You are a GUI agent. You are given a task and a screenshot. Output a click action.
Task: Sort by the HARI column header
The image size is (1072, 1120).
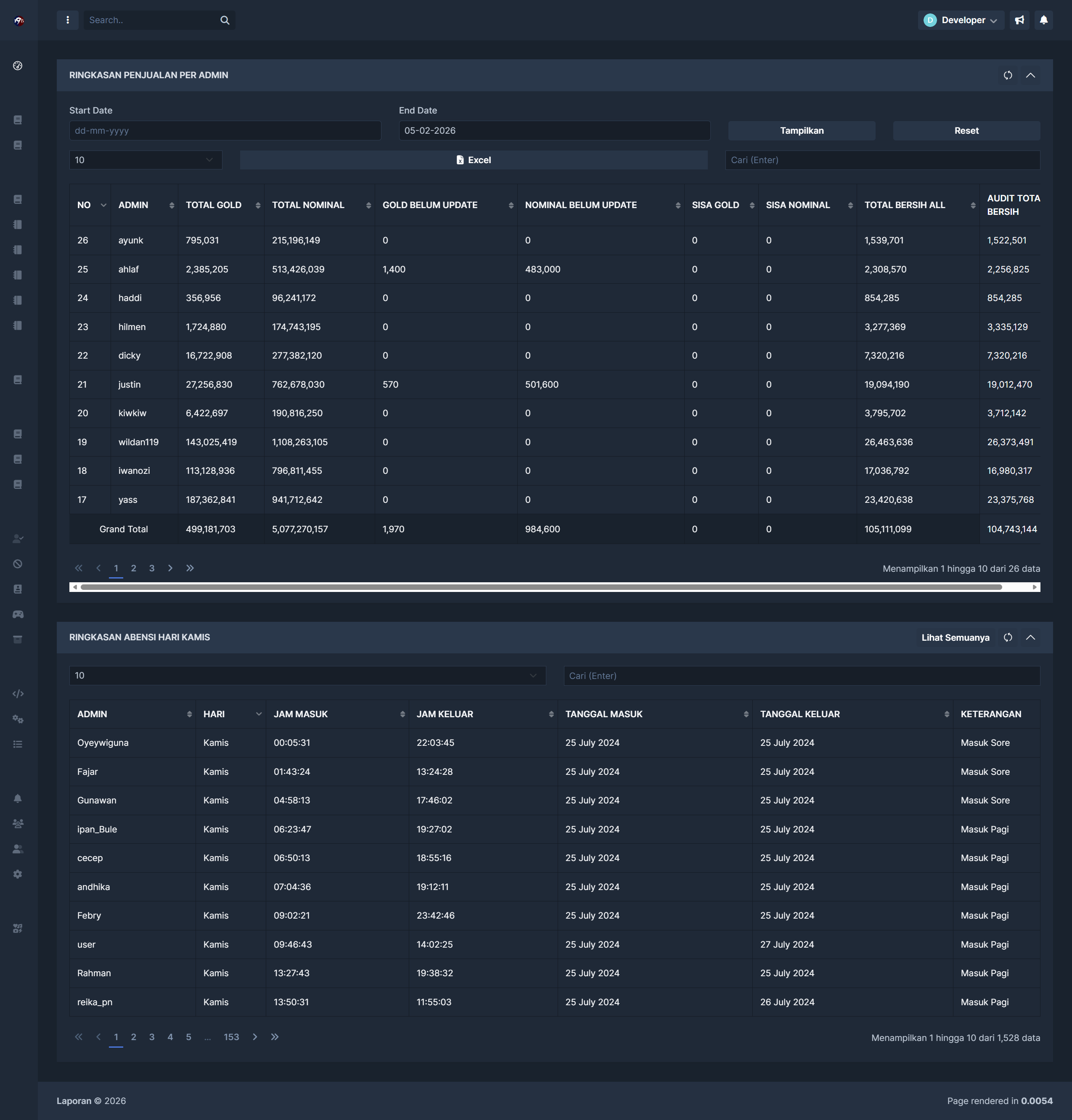(231, 714)
